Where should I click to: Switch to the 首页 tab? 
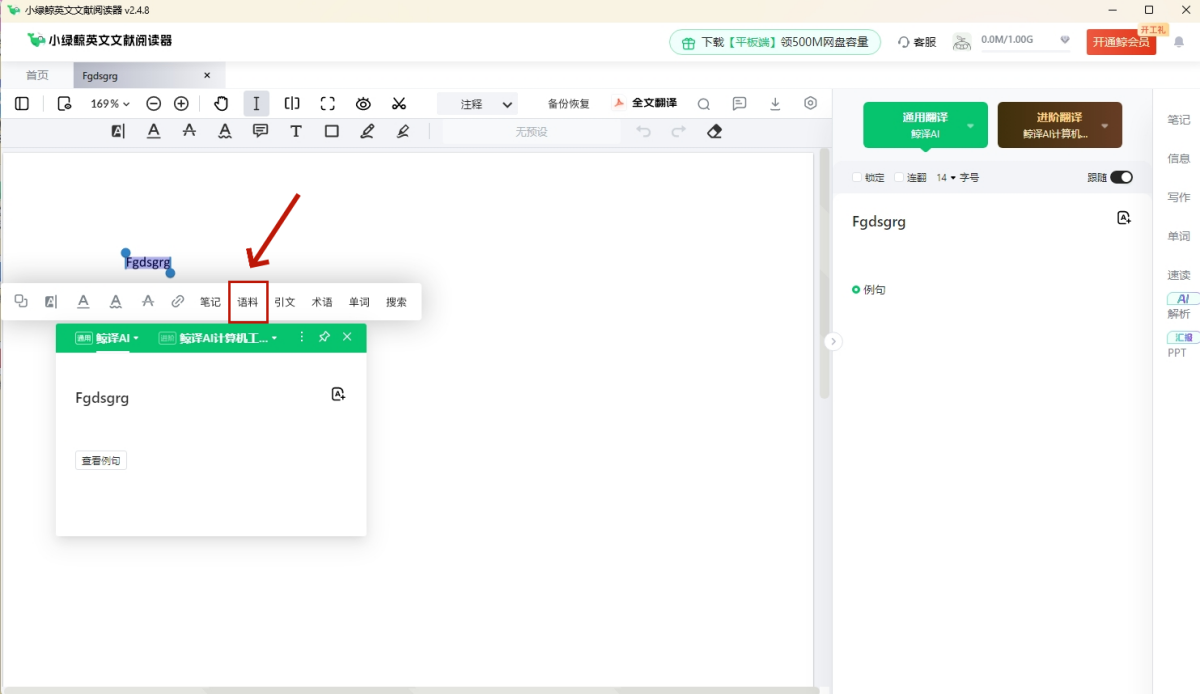(x=37, y=75)
